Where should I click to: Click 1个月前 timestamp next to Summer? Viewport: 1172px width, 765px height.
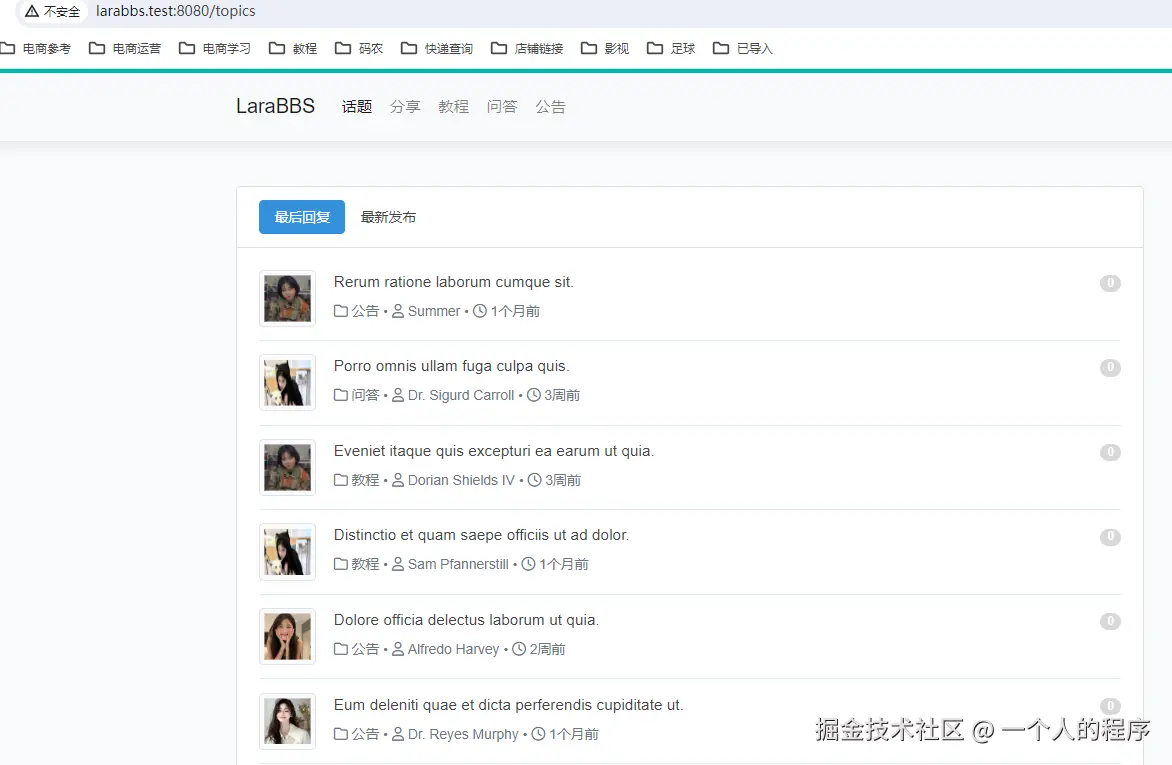click(x=507, y=311)
